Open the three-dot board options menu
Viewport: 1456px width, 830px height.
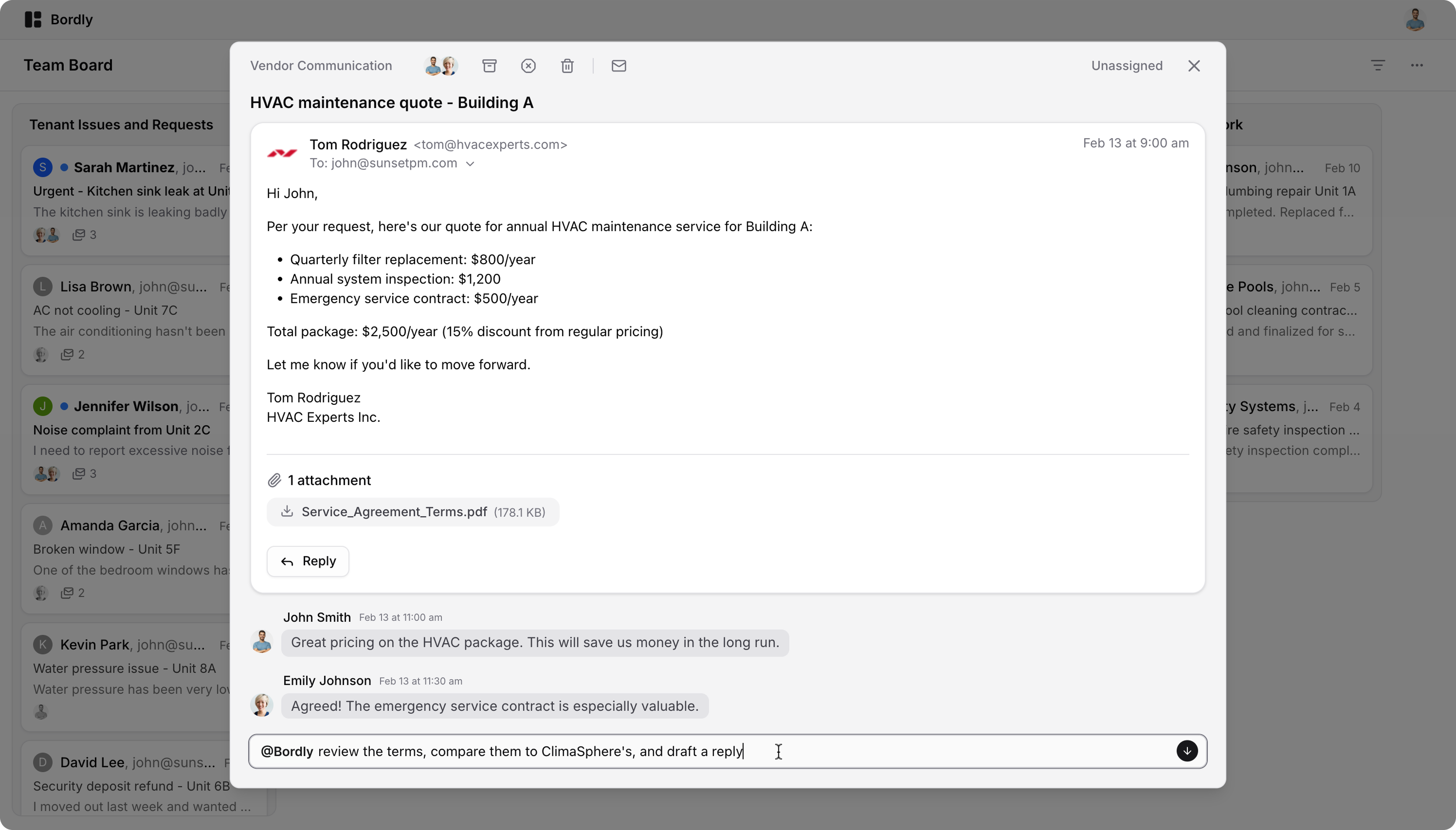click(x=1417, y=65)
